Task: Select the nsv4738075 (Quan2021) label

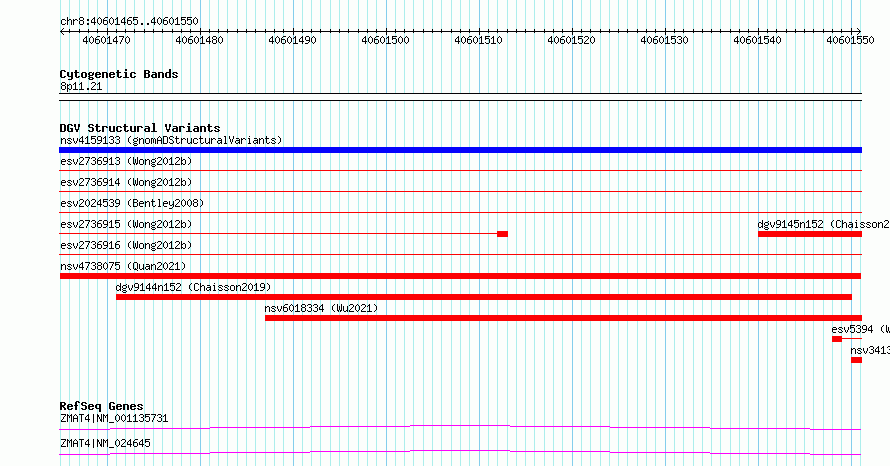Action: [x=123, y=266]
